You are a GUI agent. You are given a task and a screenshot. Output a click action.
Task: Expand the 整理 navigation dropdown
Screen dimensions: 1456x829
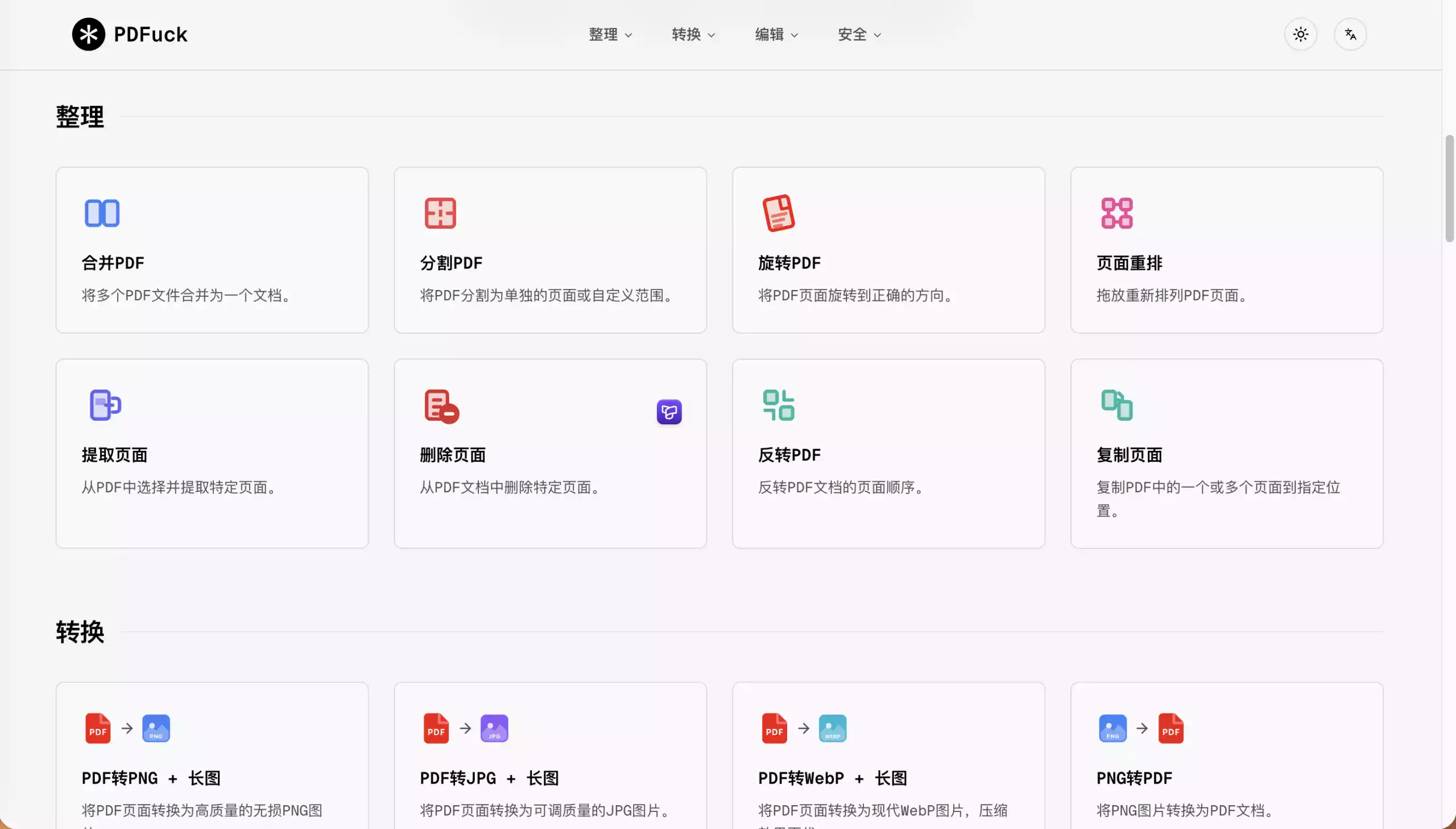click(x=610, y=34)
